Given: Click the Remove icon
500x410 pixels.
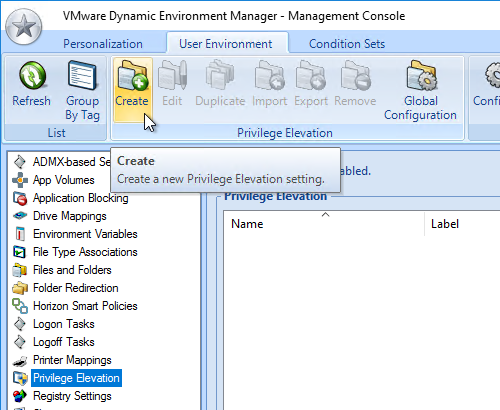Looking at the screenshot, I should coord(355,75).
